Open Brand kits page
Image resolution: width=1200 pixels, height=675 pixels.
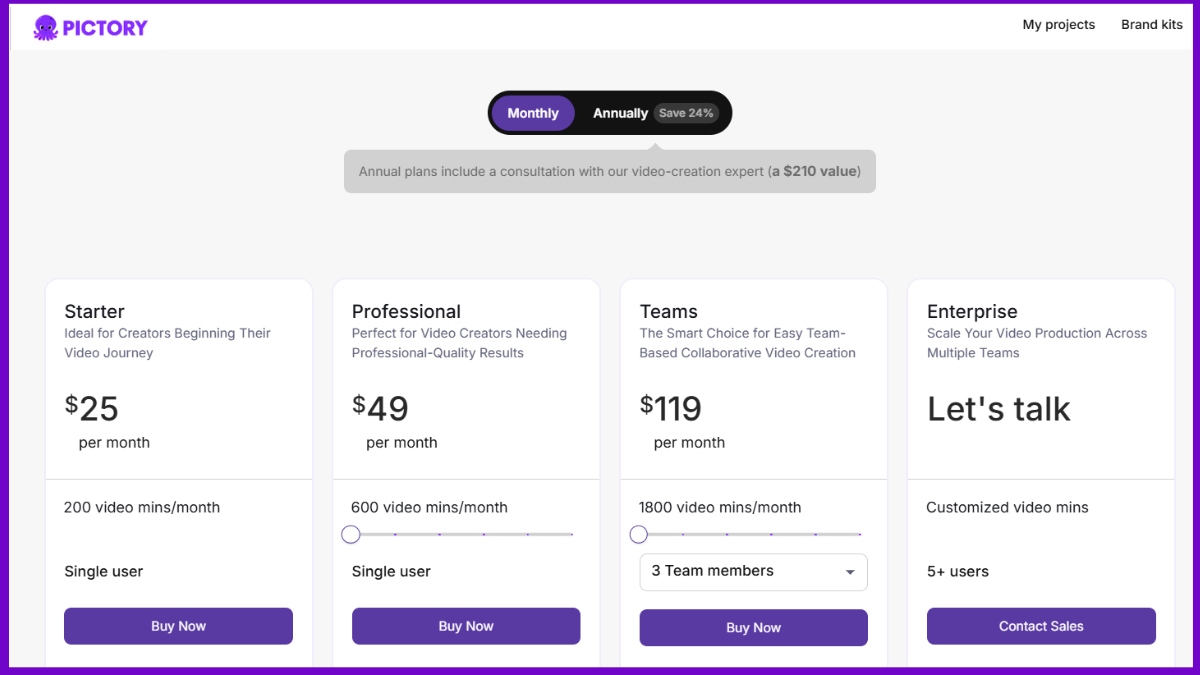point(1151,25)
